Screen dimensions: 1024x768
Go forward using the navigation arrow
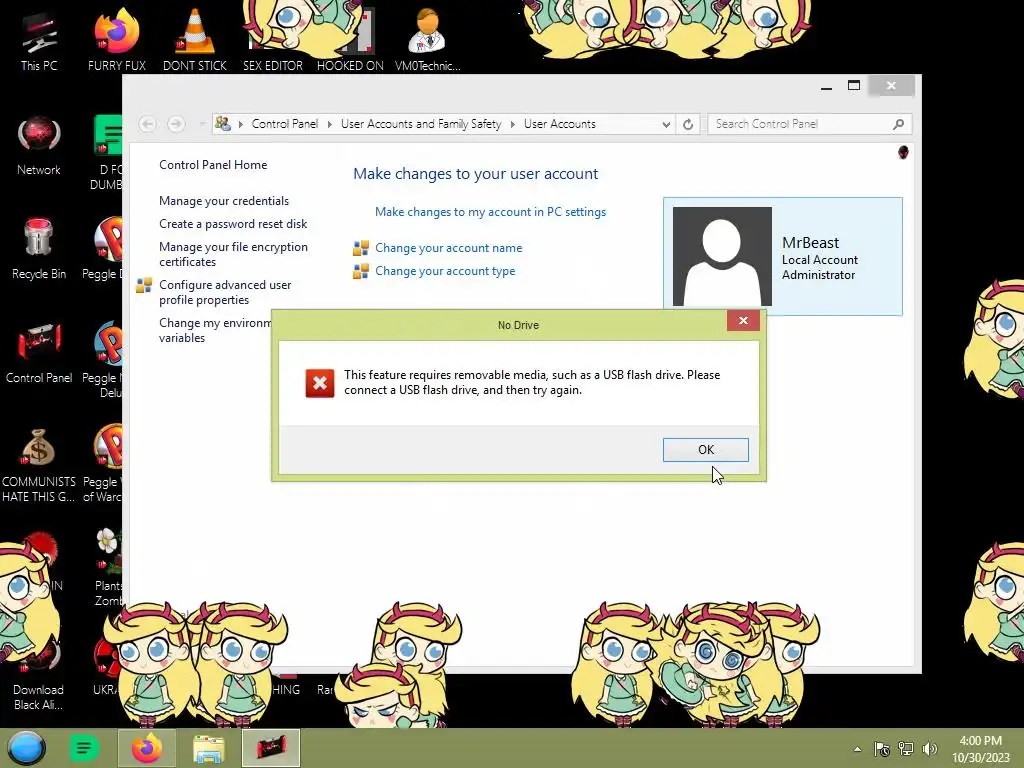click(176, 124)
